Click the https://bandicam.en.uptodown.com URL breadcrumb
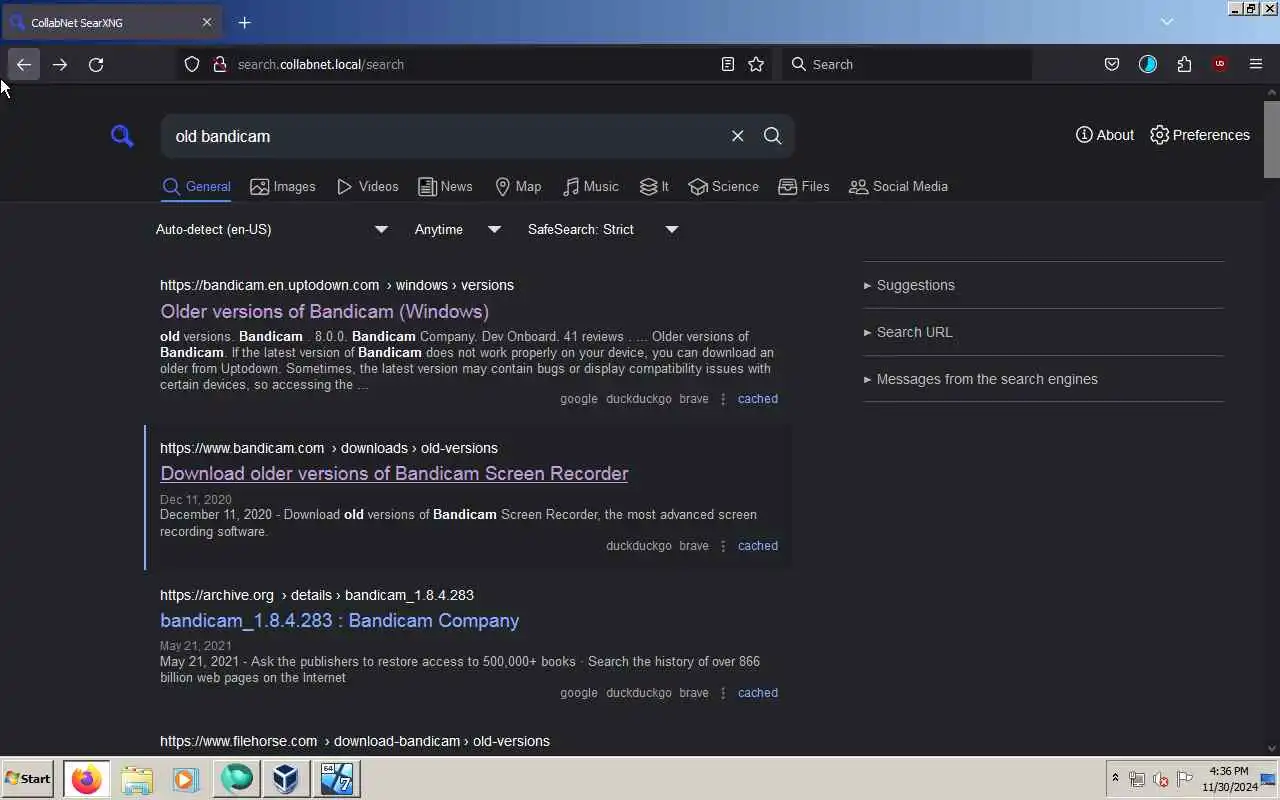1280x800 pixels. (x=269, y=285)
